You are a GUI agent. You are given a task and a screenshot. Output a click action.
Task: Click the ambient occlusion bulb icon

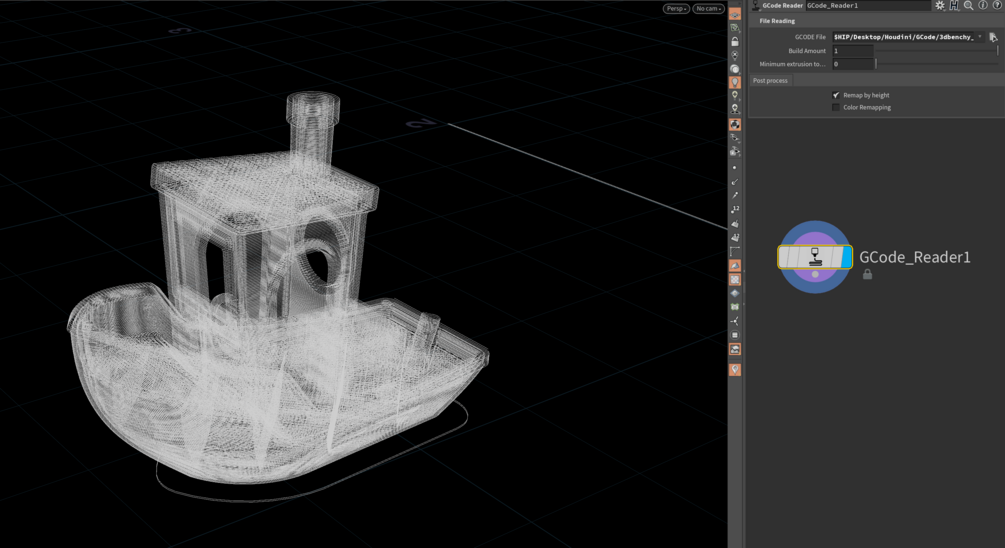(x=735, y=55)
